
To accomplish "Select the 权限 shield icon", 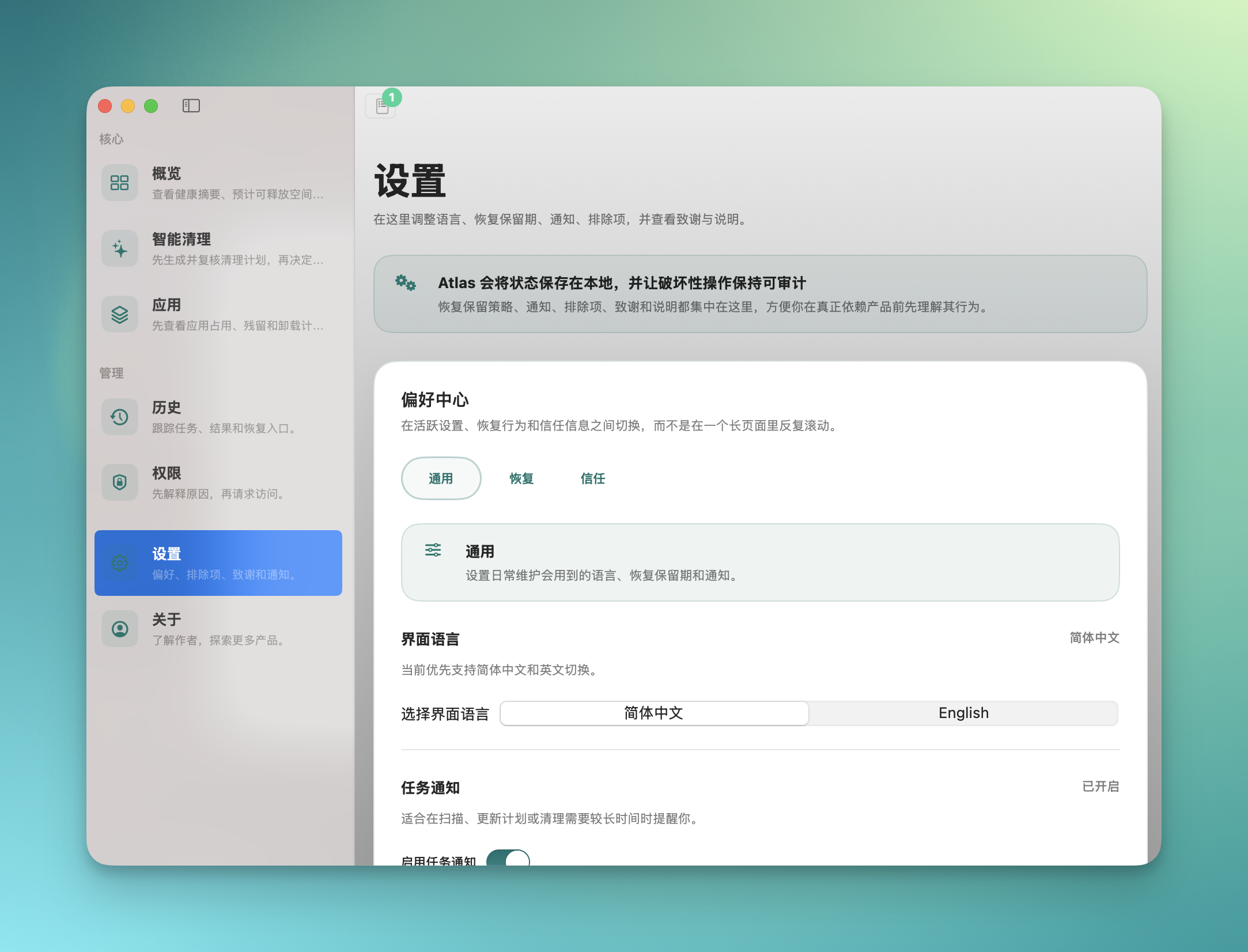I will pyautogui.click(x=119, y=482).
